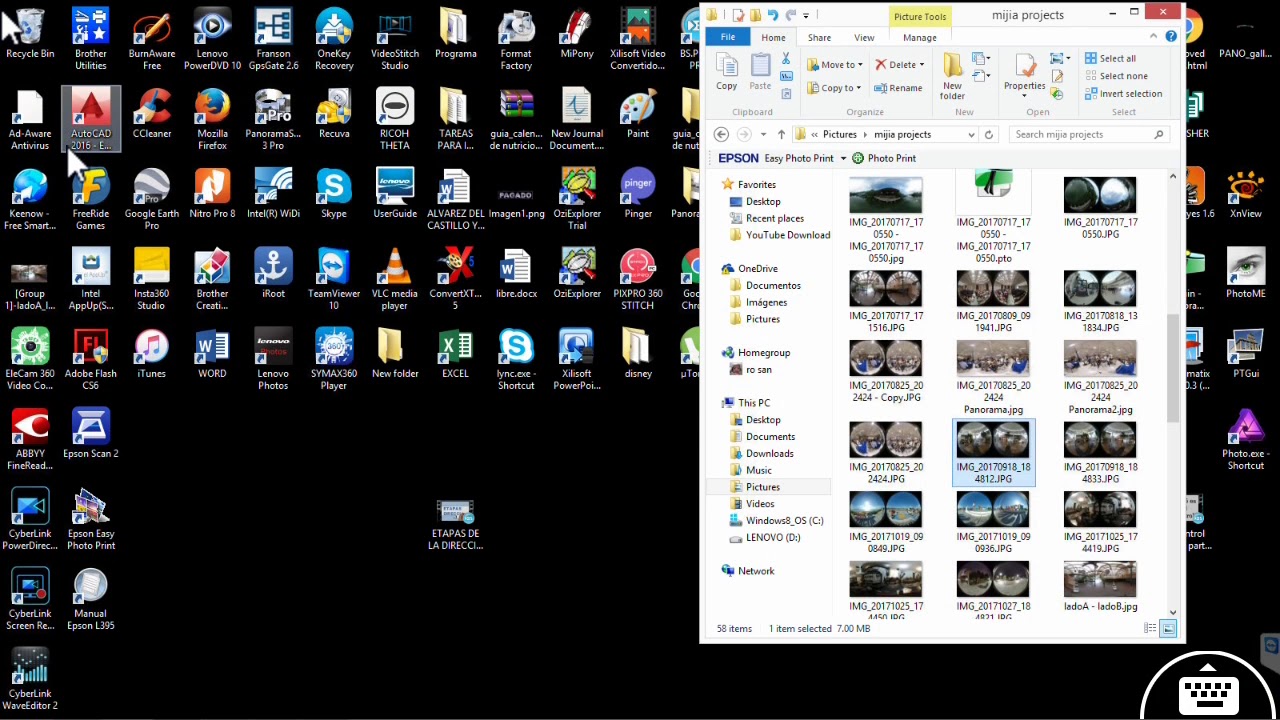Screen dimensions: 1280x720
Task: Select the AutoCAD 2016 desktop shortcut
Action: [x=91, y=119]
